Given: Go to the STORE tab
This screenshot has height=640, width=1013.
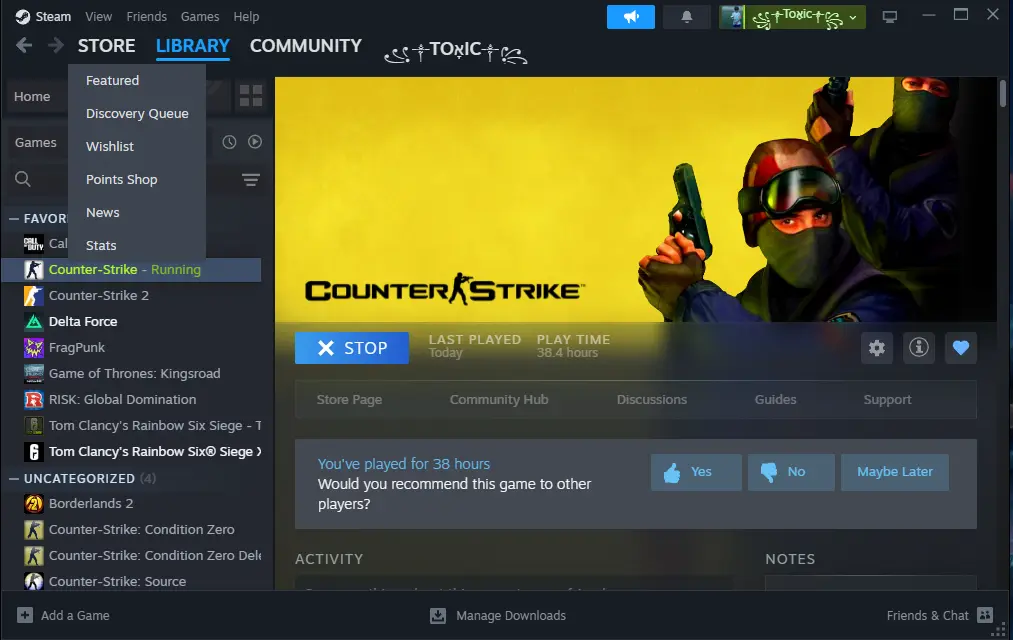Looking at the screenshot, I should click(107, 46).
